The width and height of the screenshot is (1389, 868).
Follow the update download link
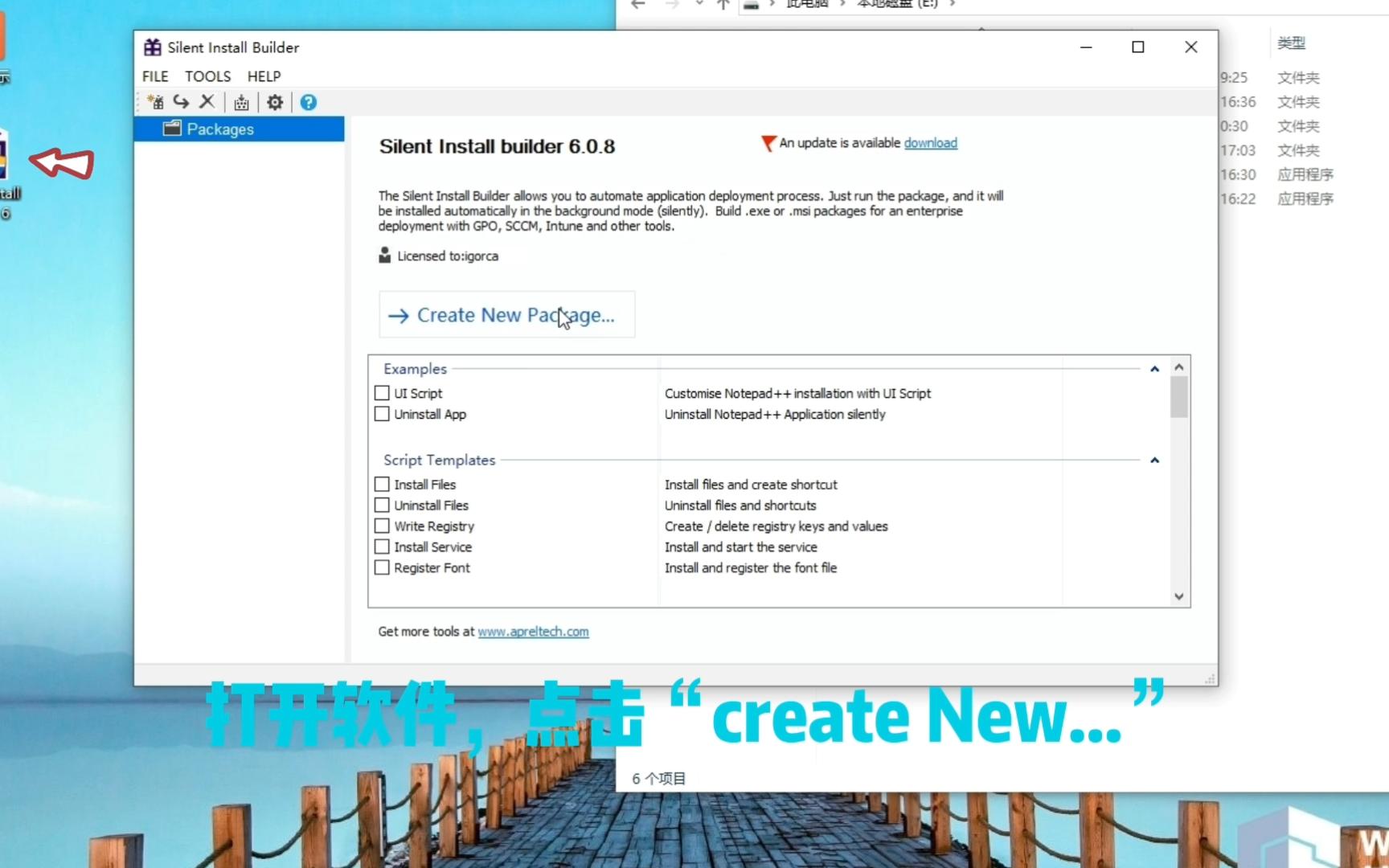pyautogui.click(x=931, y=143)
